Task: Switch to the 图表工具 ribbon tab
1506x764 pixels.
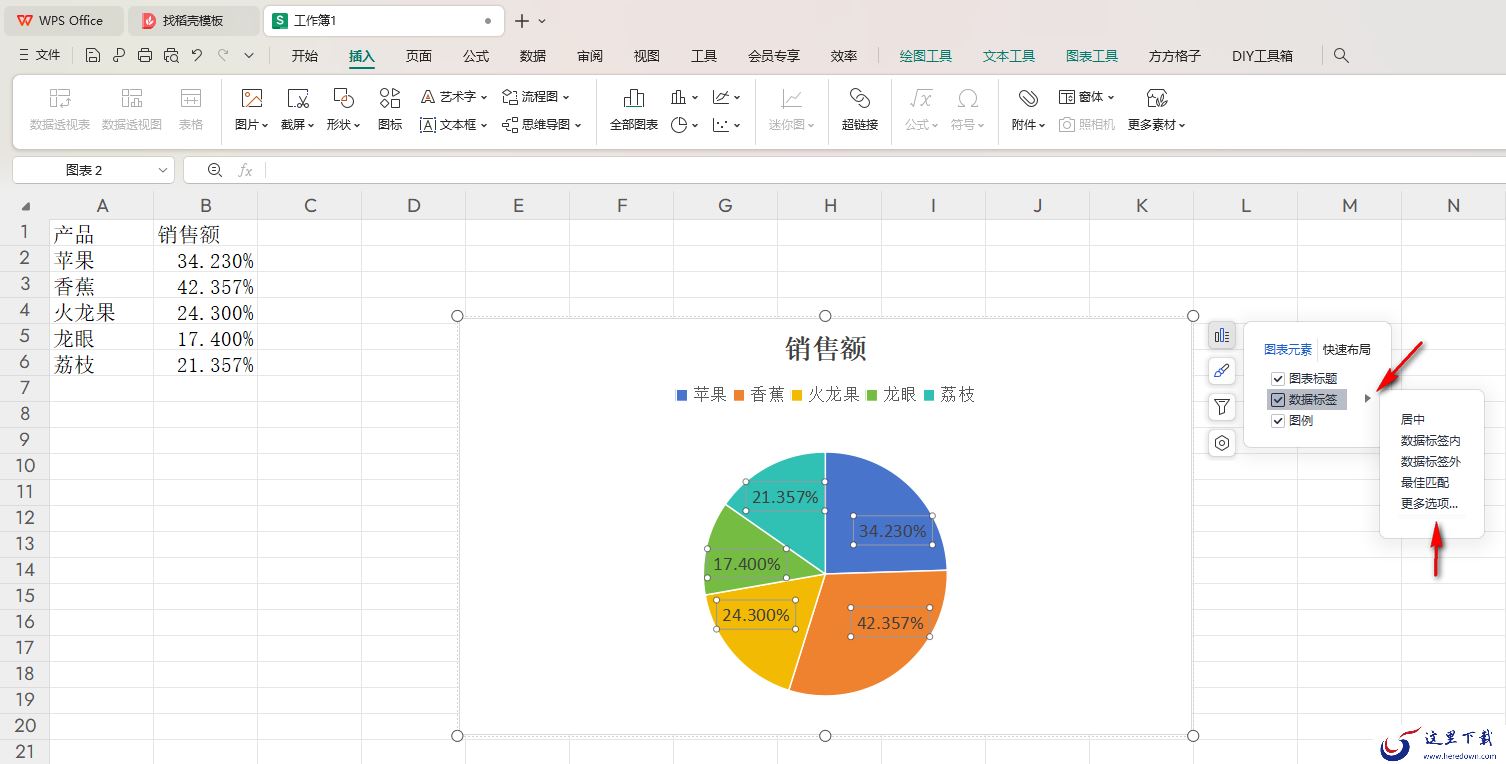Action: click(1092, 56)
